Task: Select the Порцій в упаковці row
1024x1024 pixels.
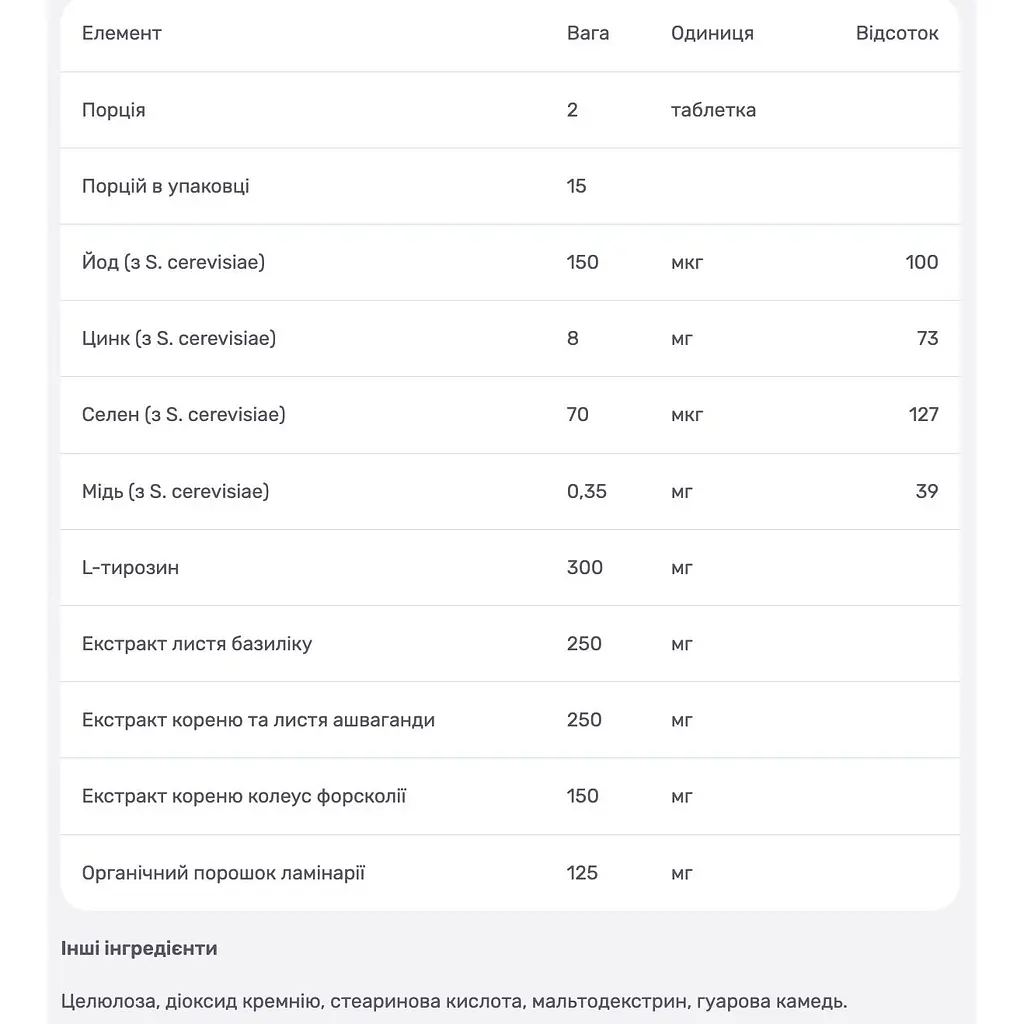Action: (510, 186)
